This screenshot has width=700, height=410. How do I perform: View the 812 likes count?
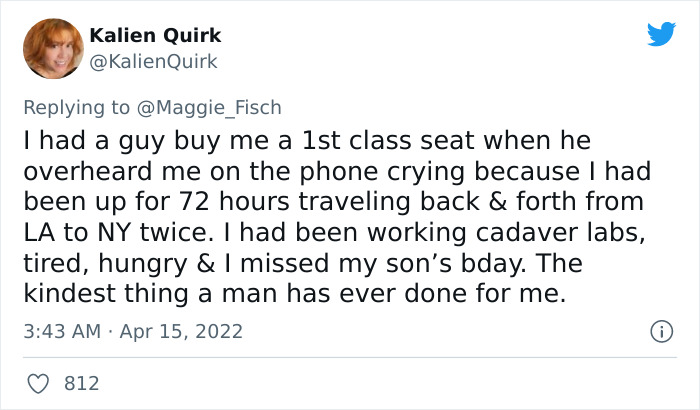(79, 382)
